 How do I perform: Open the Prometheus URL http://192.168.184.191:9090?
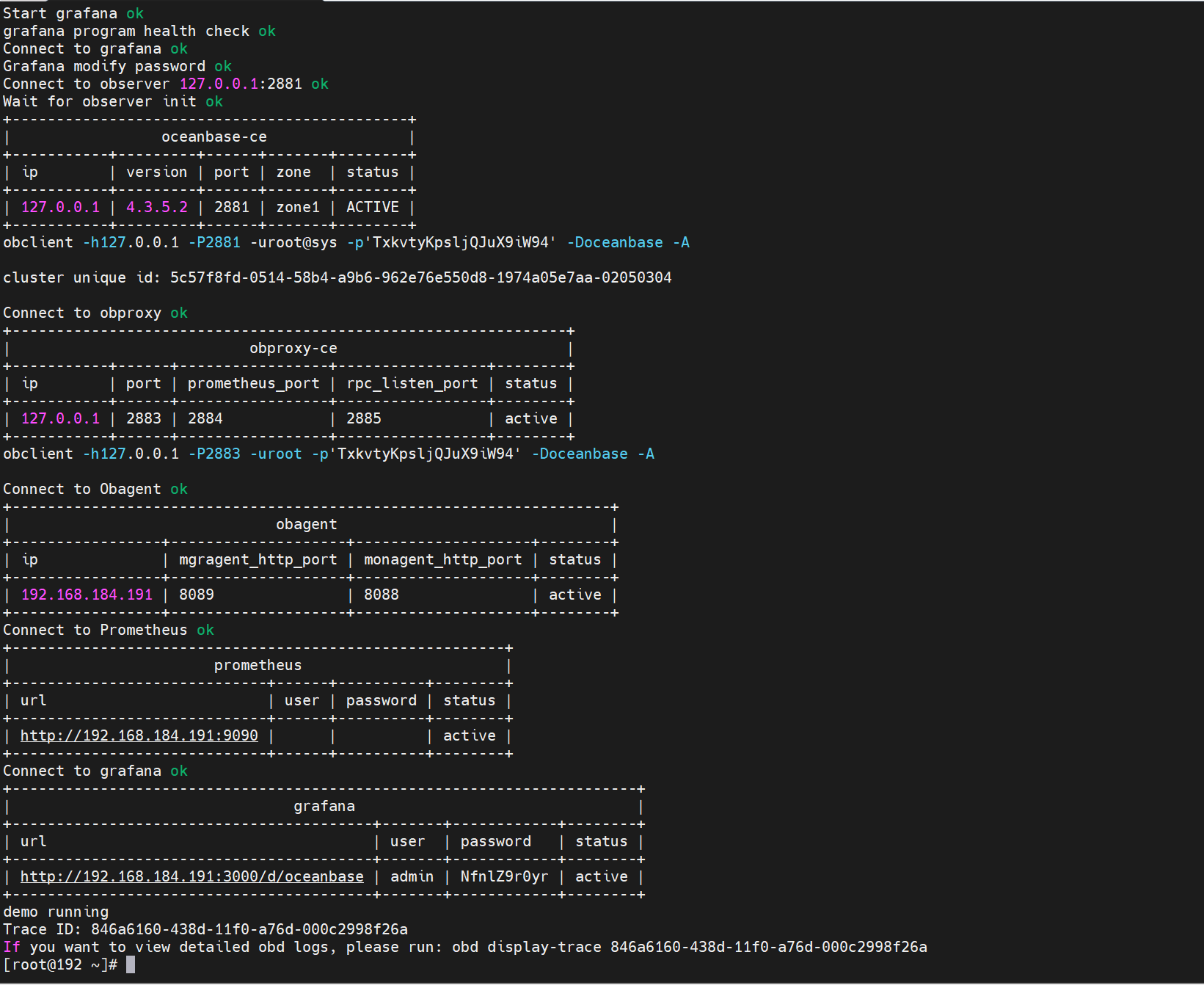point(139,735)
